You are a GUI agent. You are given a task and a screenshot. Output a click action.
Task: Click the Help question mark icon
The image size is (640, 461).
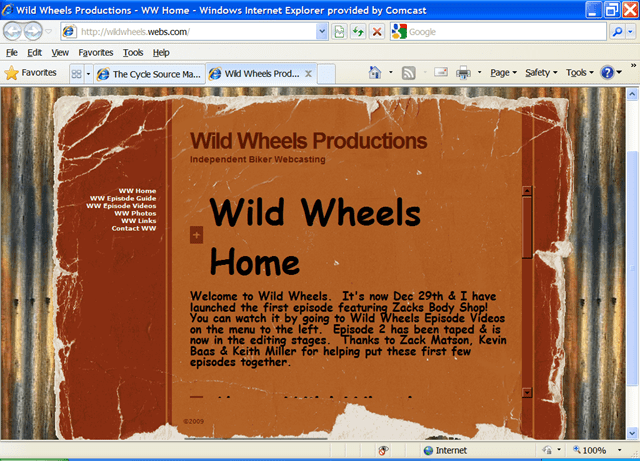click(606, 73)
